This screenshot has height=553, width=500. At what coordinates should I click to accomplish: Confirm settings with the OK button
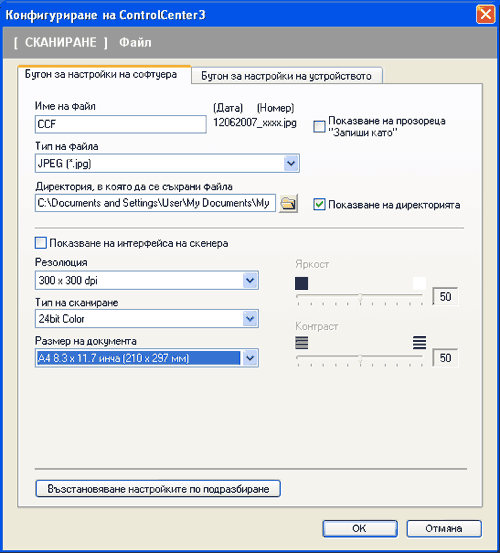pos(360,528)
